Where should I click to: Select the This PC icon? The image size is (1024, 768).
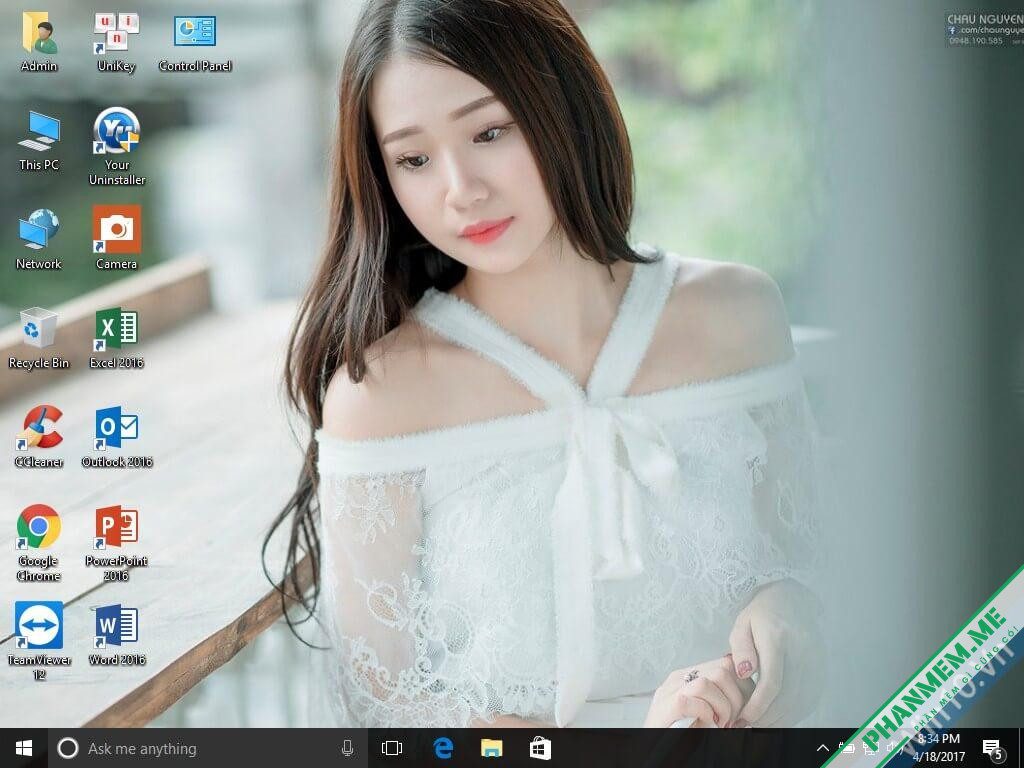click(39, 140)
